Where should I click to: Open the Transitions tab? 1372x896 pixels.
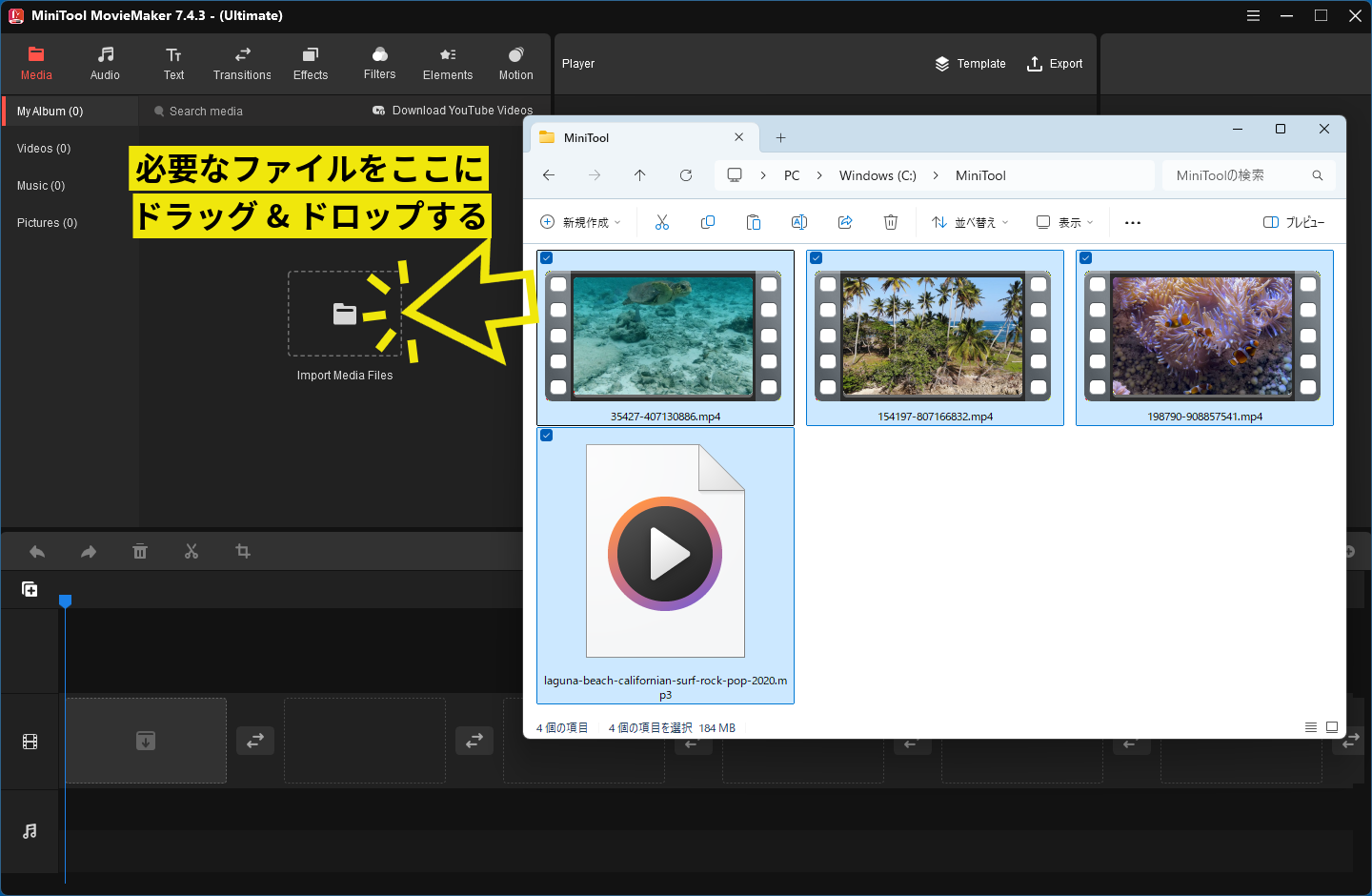click(x=242, y=64)
